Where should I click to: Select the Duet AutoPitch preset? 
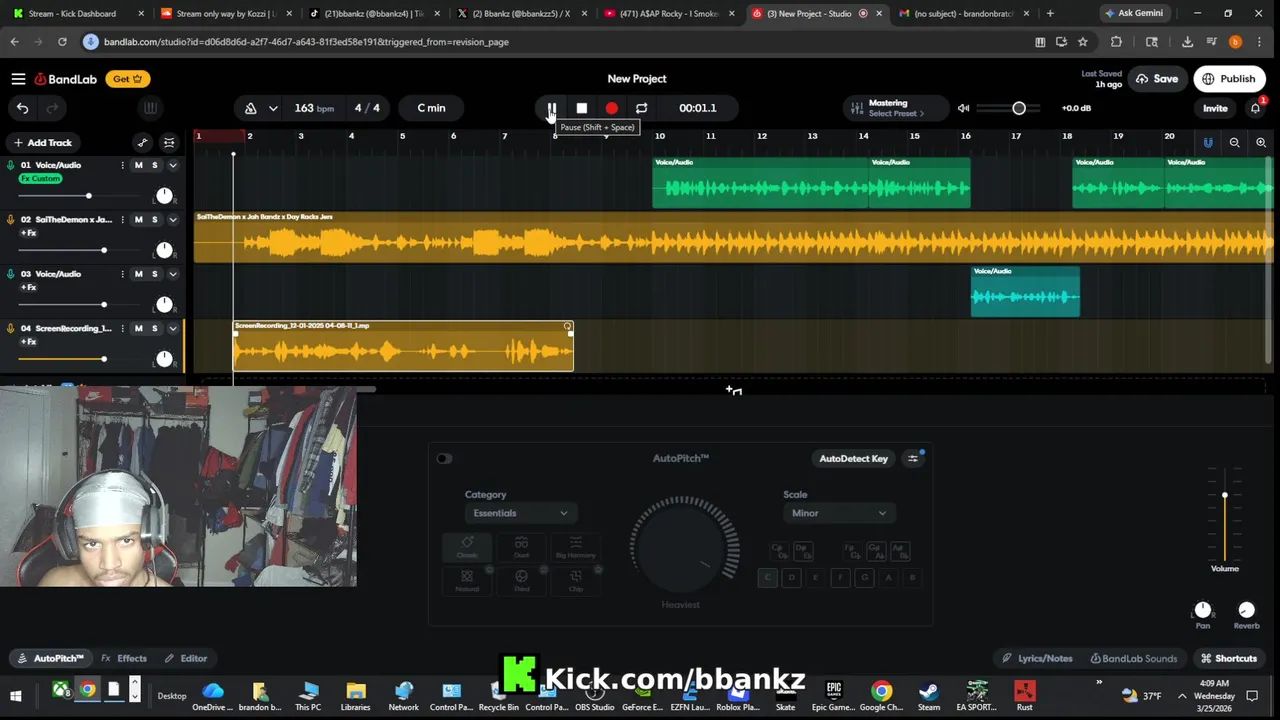click(x=521, y=547)
